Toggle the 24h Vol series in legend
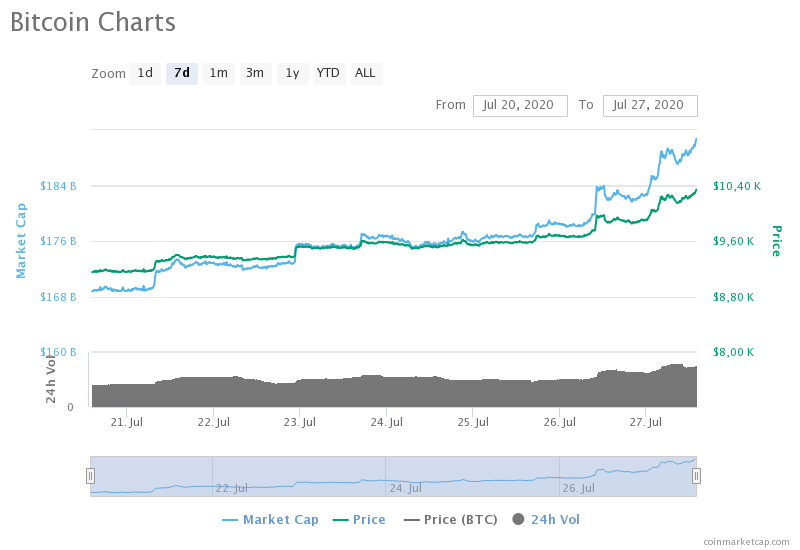The image size is (800, 550). [x=546, y=519]
